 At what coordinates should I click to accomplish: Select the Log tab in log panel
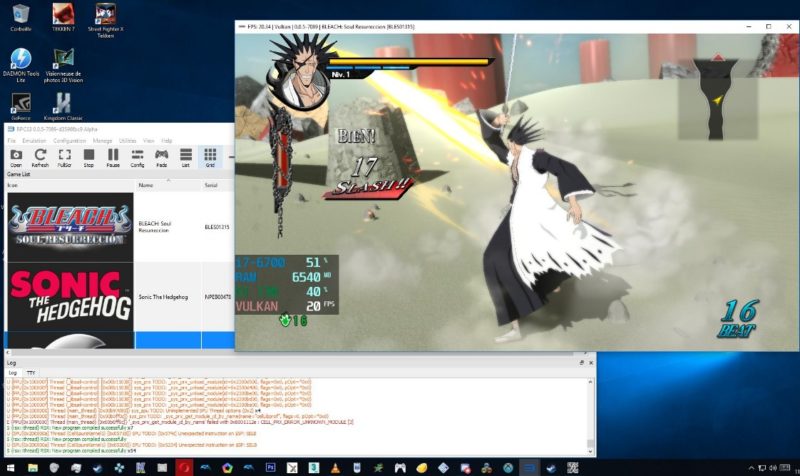pyautogui.click(x=13, y=373)
